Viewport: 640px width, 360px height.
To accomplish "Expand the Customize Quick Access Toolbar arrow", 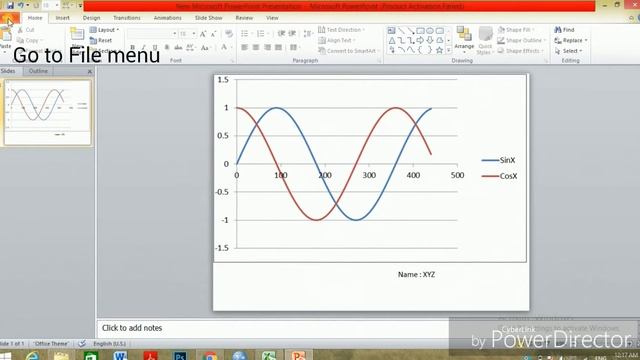I will [80, 6].
